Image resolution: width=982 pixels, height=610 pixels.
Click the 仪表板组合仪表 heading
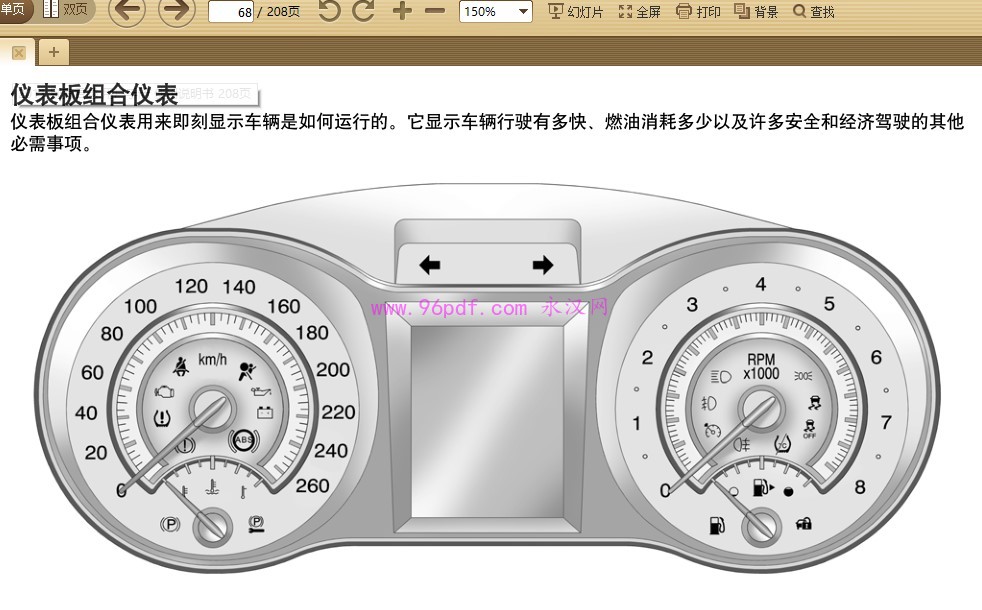tap(94, 94)
